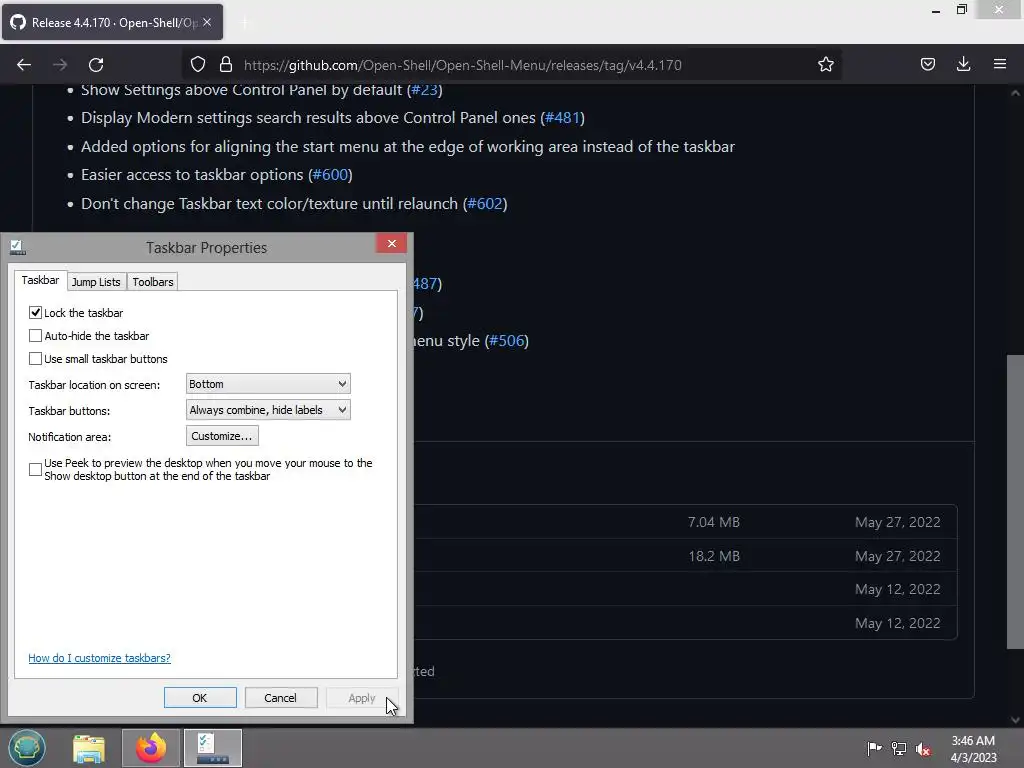Open How do I customize taskbars link
This screenshot has height=768, width=1024.
99,658
